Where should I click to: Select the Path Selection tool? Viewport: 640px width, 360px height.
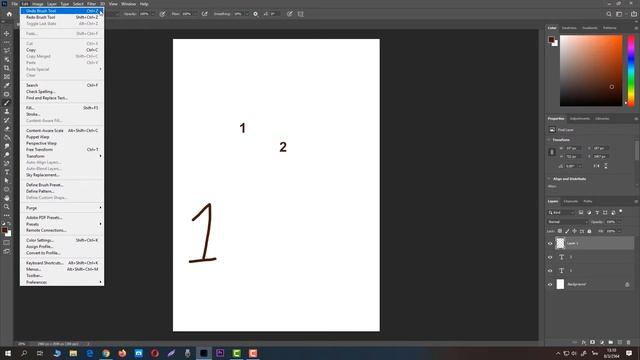[7, 180]
